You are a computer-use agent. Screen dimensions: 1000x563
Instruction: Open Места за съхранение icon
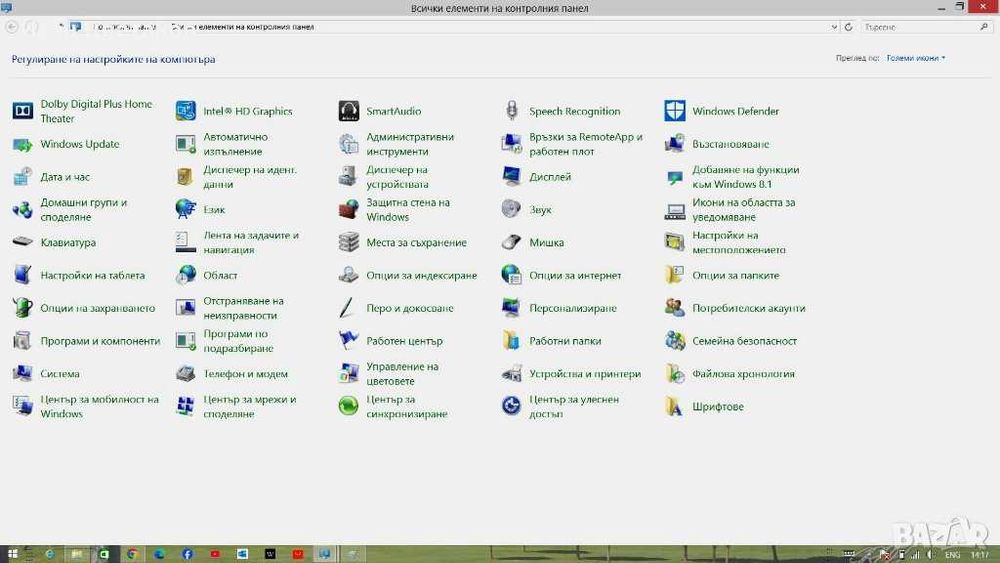tap(349, 242)
